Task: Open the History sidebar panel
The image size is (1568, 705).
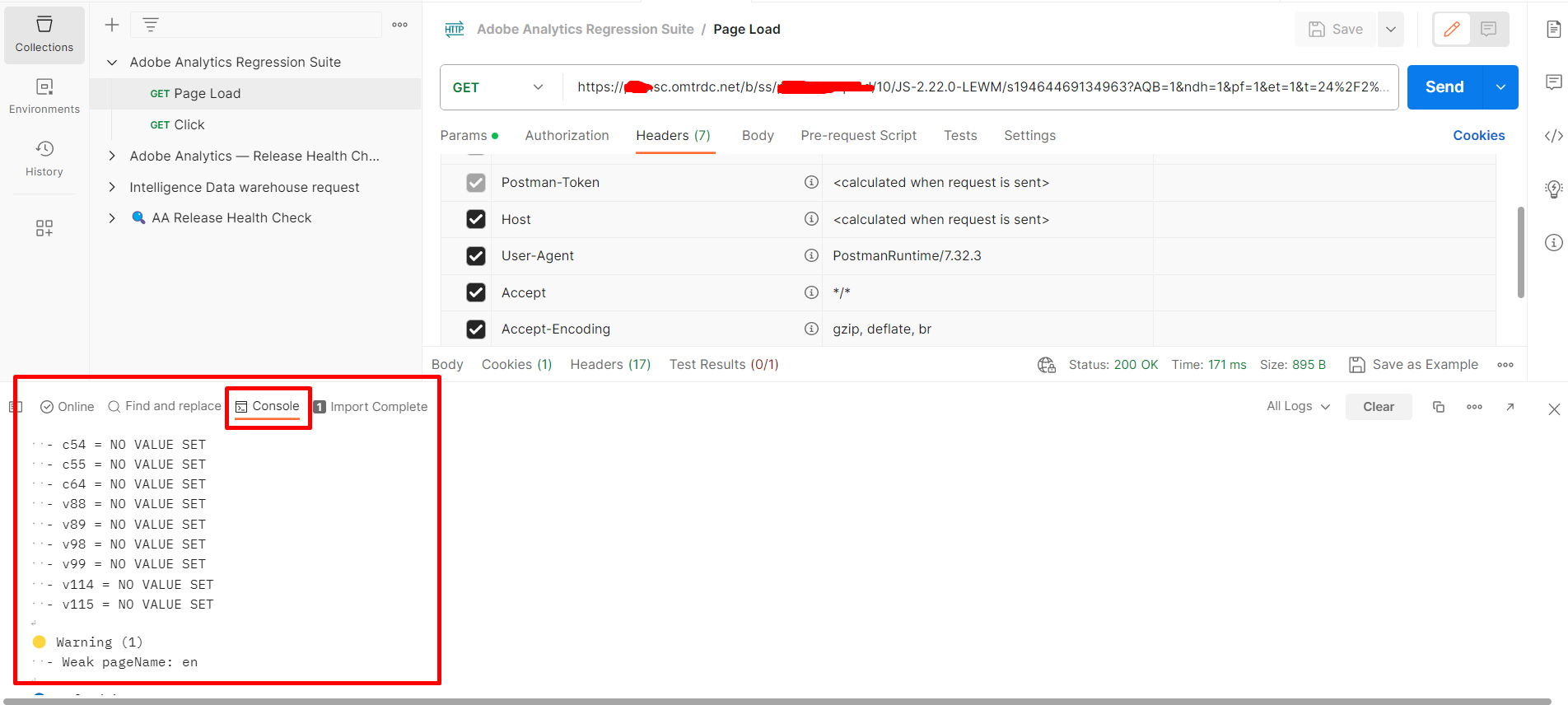Action: coord(44,159)
